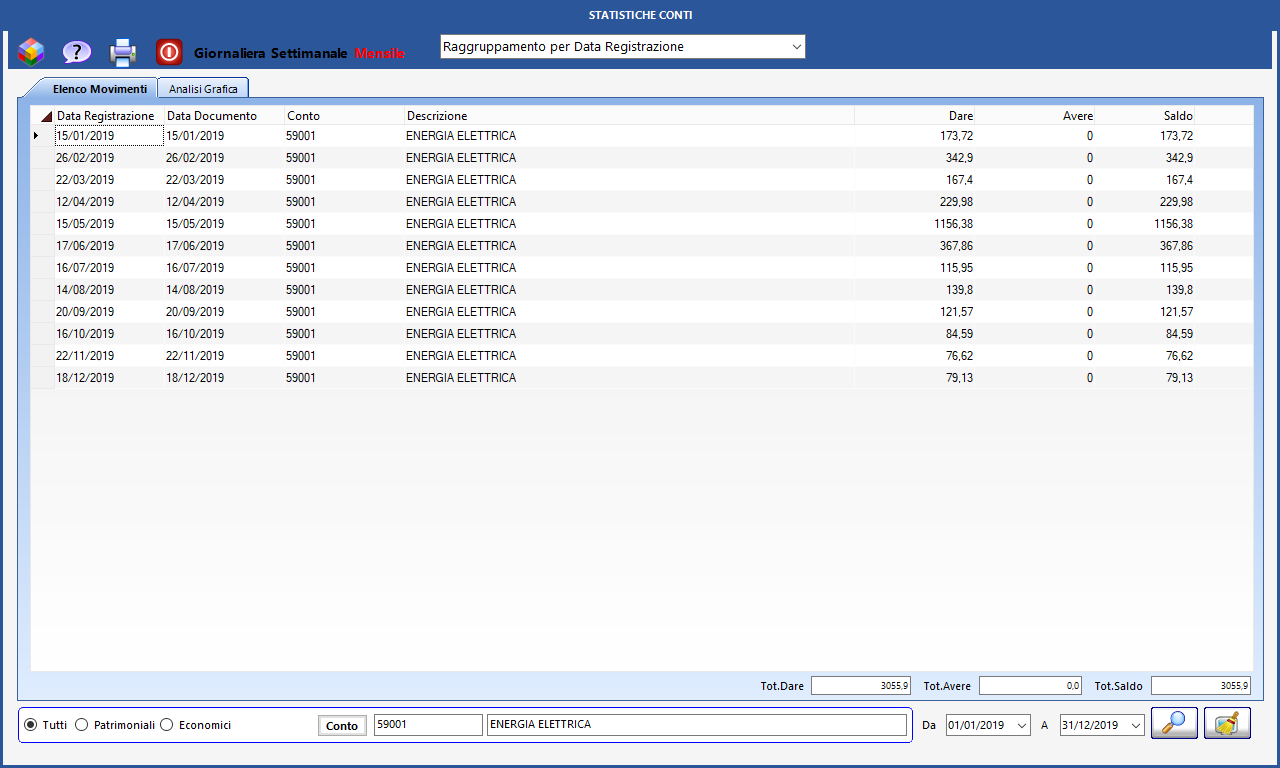
Task: Select Settimanale period view
Action: pyautogui.click(x=309, y=52)
